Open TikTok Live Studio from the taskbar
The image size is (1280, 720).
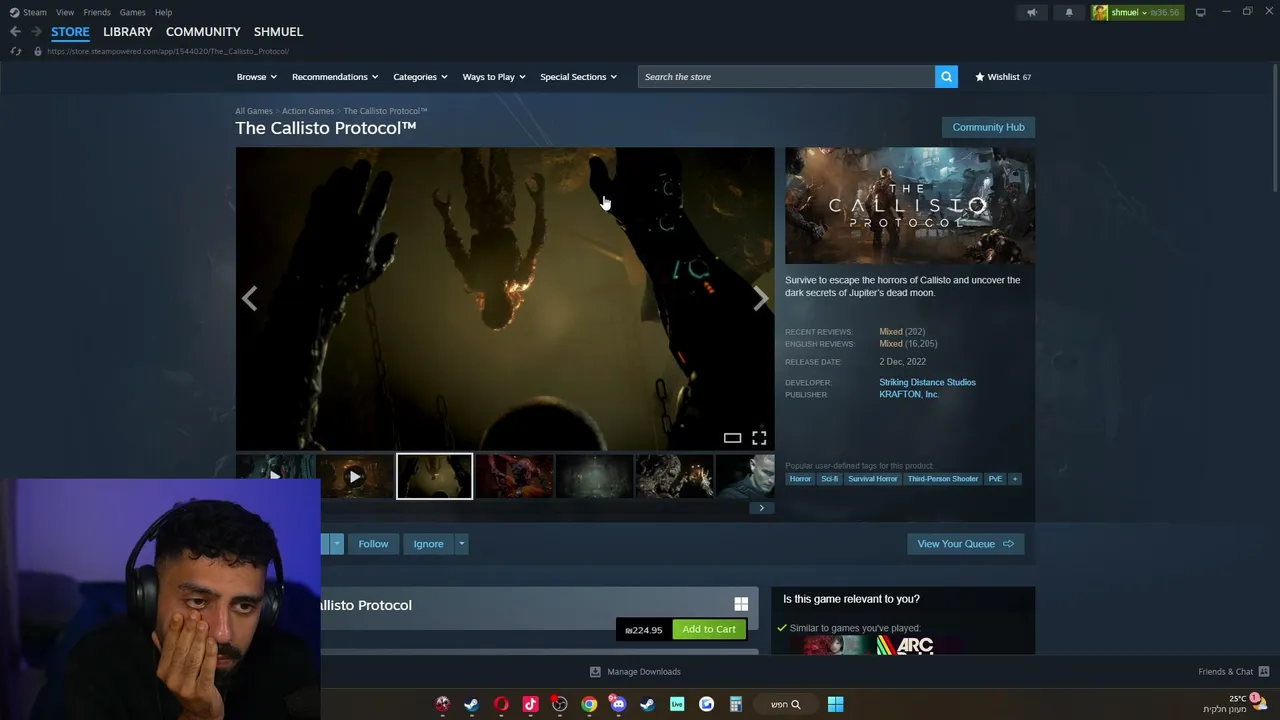[x=677, y=704]
